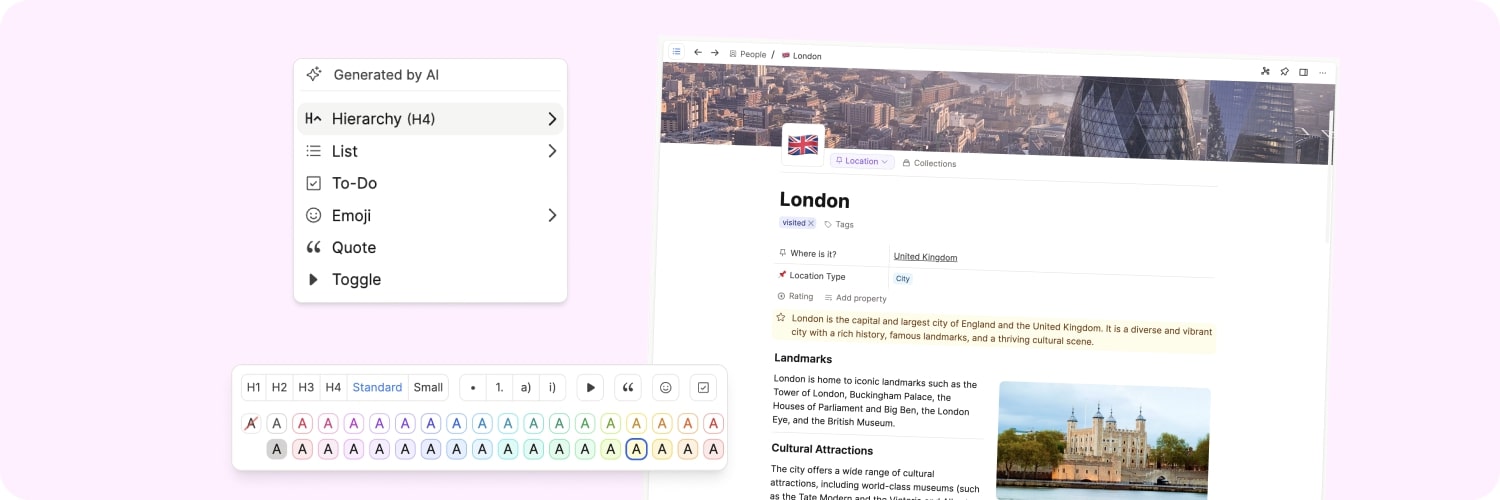Insert quote using the quotation mark button
Image resolution: width=1500 pixels, height=500 pixels.
[628, 388]
